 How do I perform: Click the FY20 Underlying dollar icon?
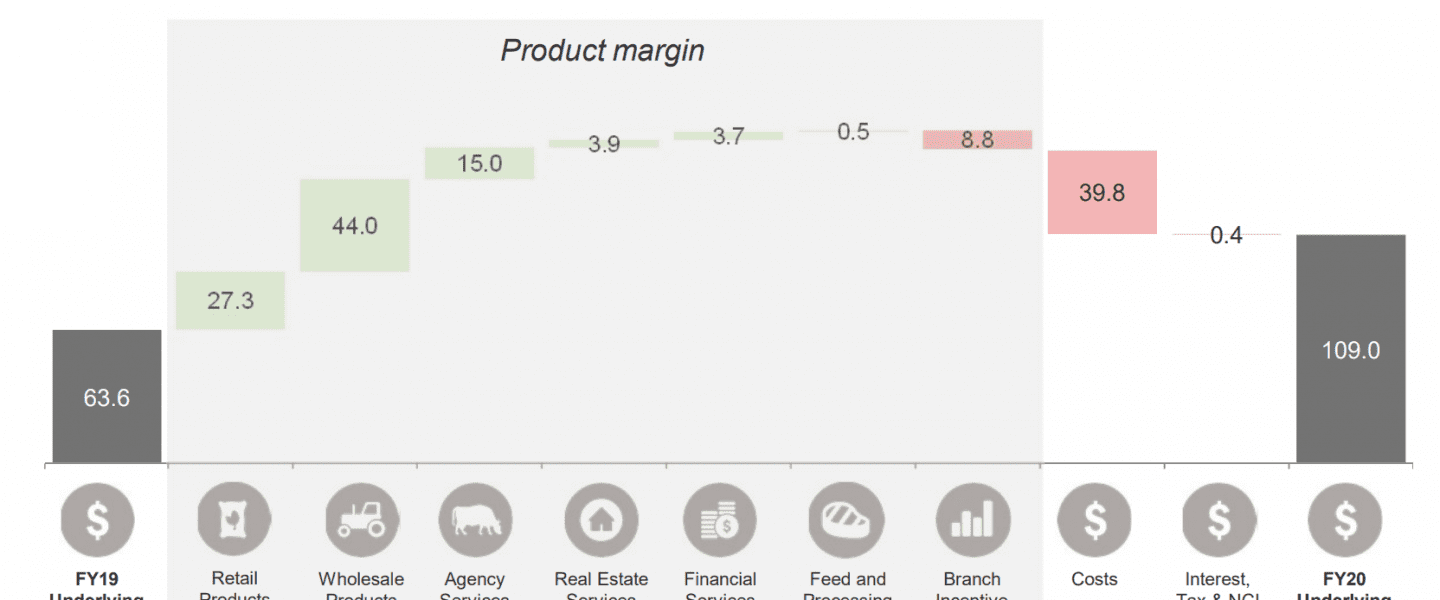point(1345,520)
